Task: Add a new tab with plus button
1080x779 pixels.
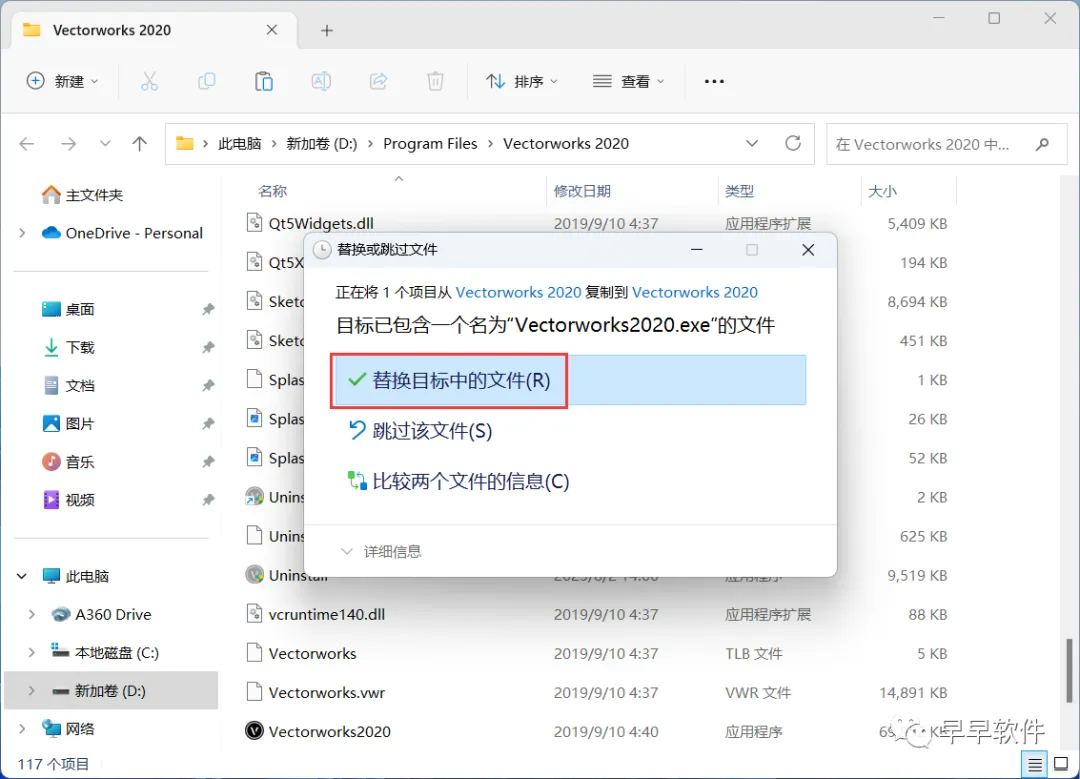Action: tap(327, 30)
